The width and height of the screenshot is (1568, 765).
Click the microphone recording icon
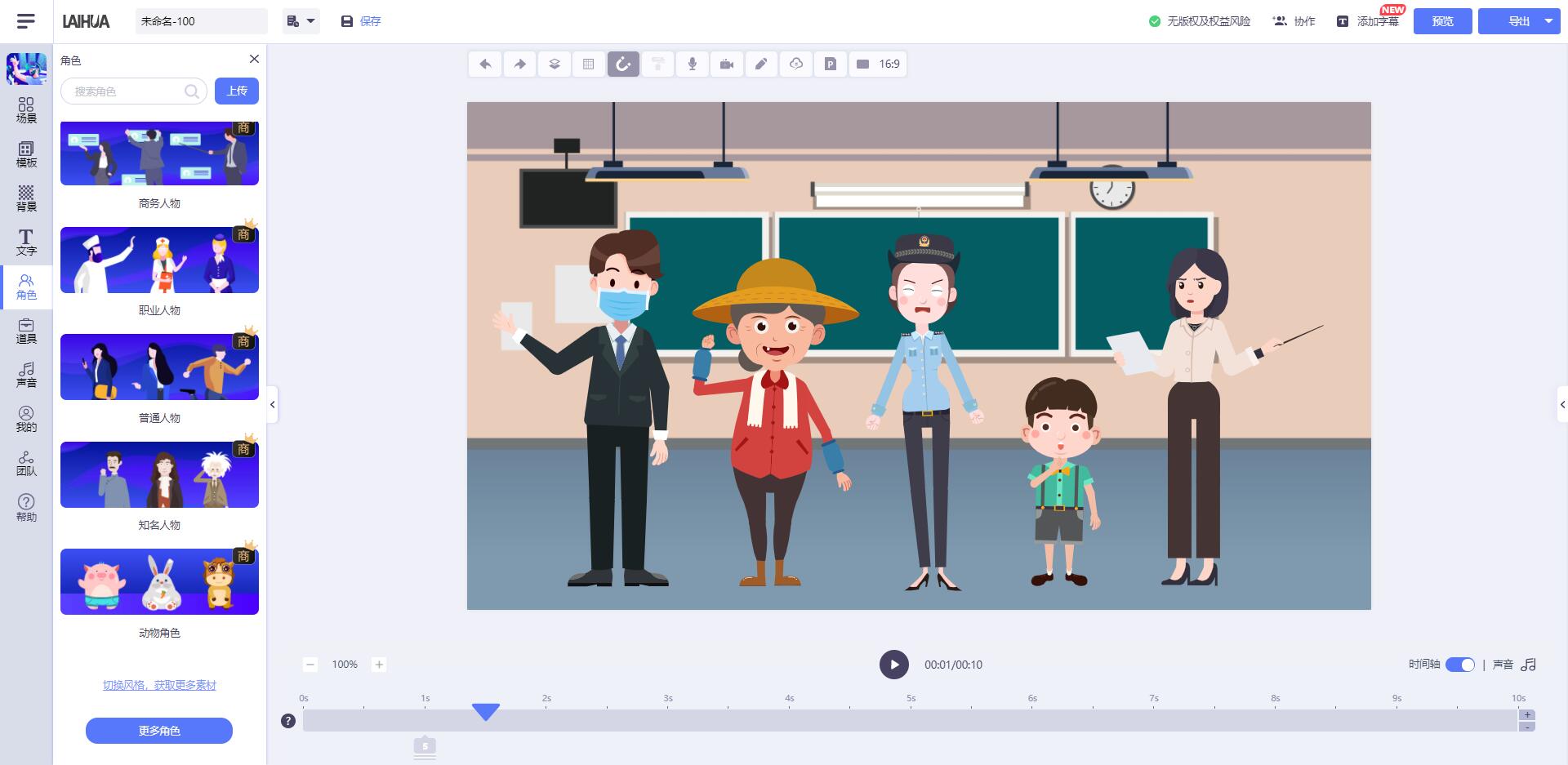click(693, 64)
